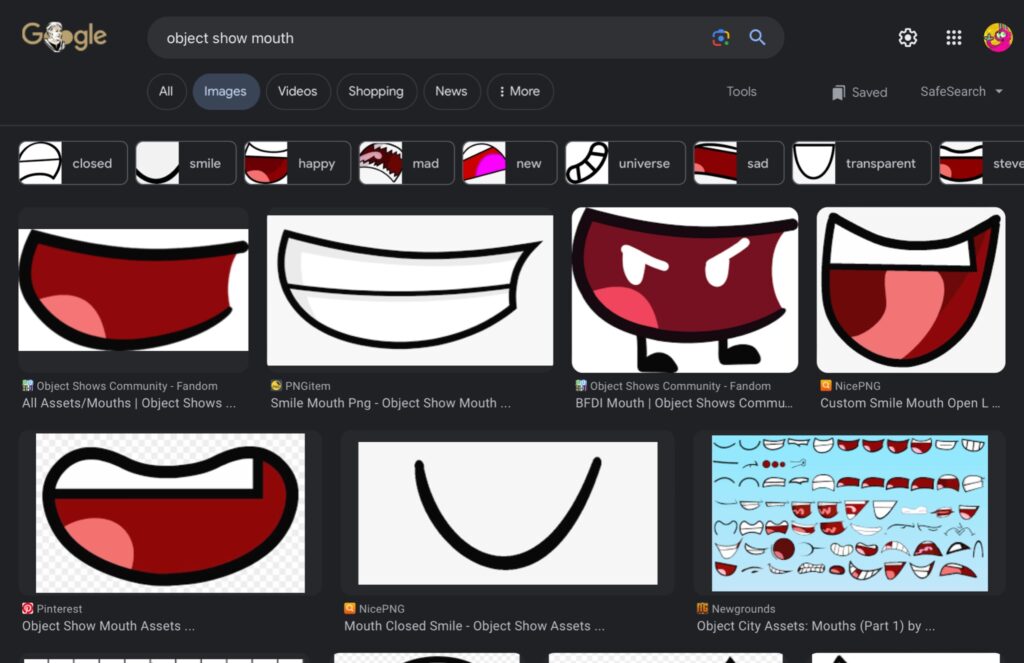Screen dimensions: 1024x663
Task: Open the Object City Assets mouths sheet image
Action: coord(850,513)
